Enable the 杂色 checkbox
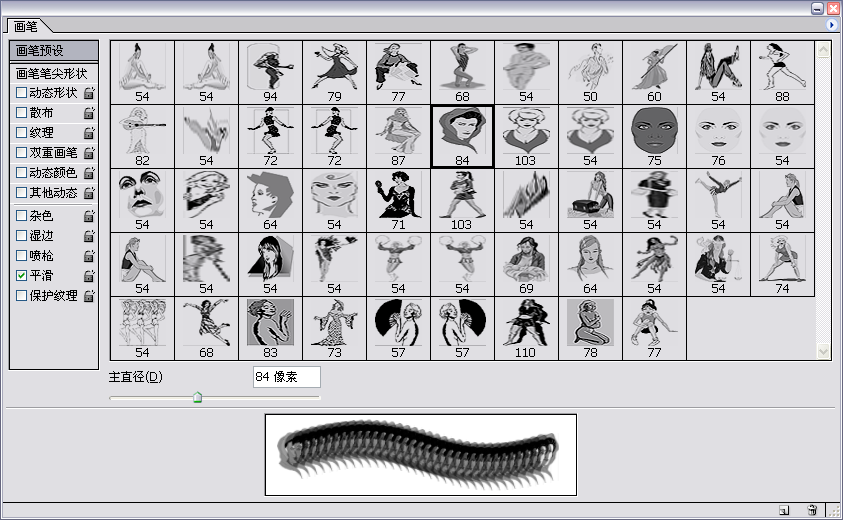The width and height of the screenshot is (843, 520). pos(22,216)
